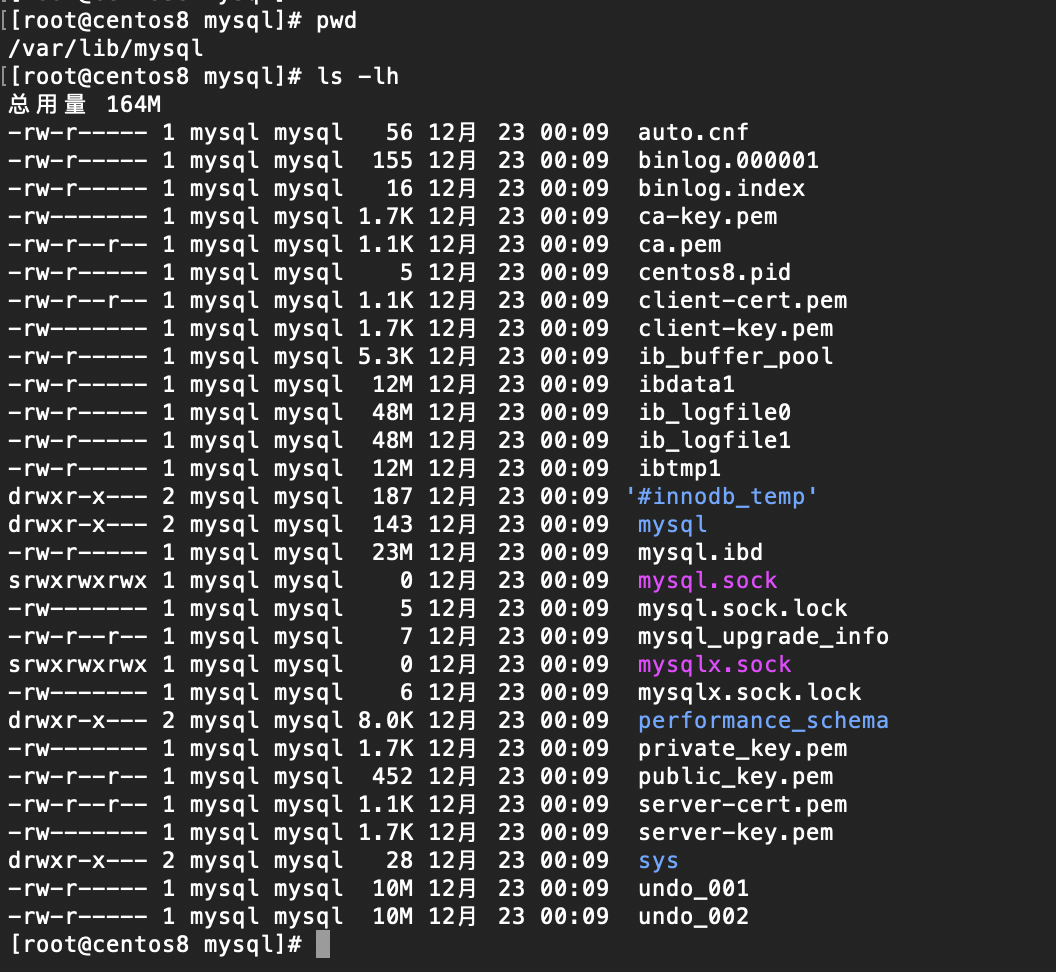Click the blue sys directory name

click(658, 861)
